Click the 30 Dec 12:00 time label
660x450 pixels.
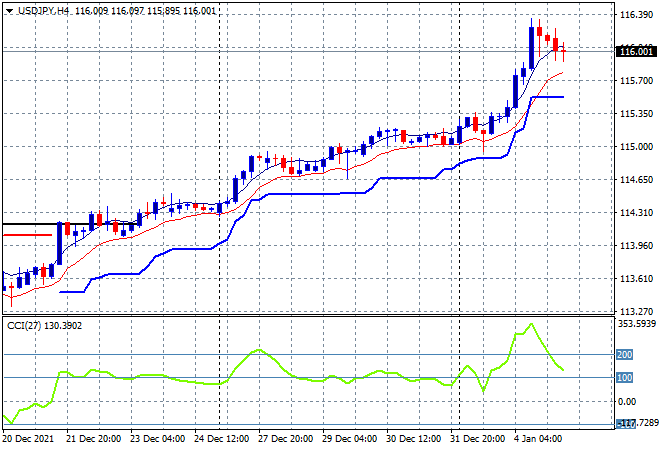pyautogui.click(x=413, y=439)
